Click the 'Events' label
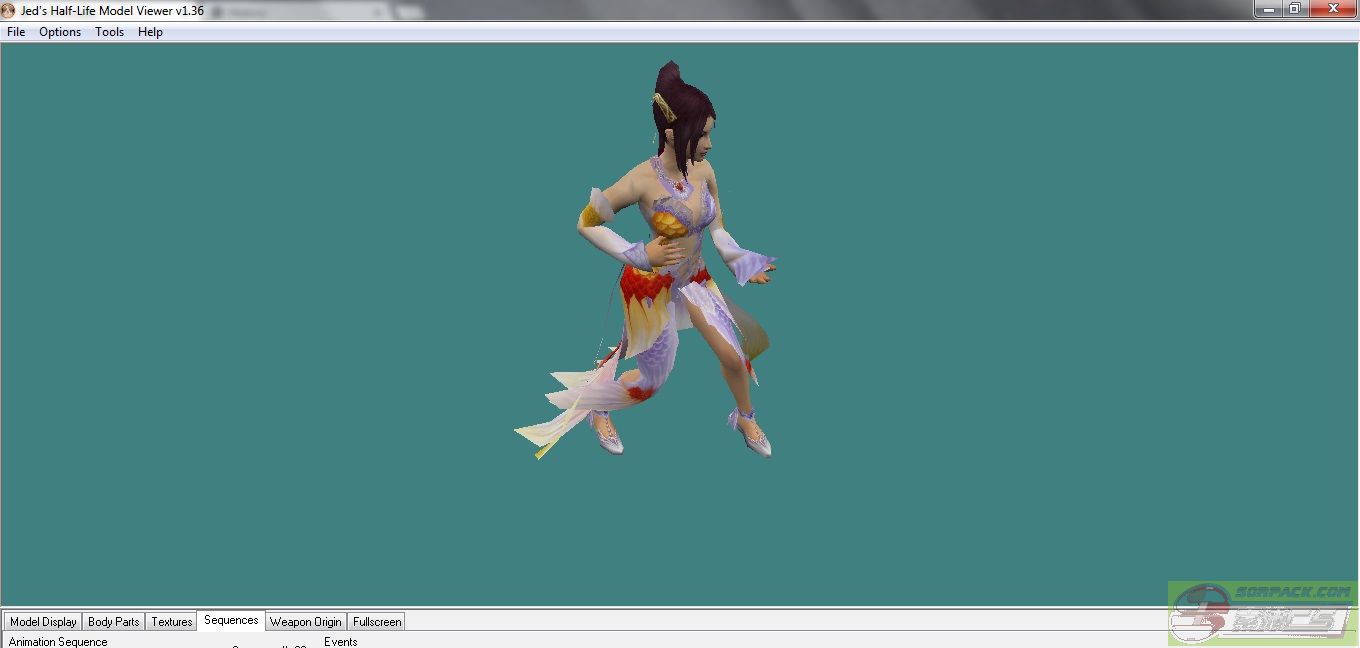 [x=341, y=642]
